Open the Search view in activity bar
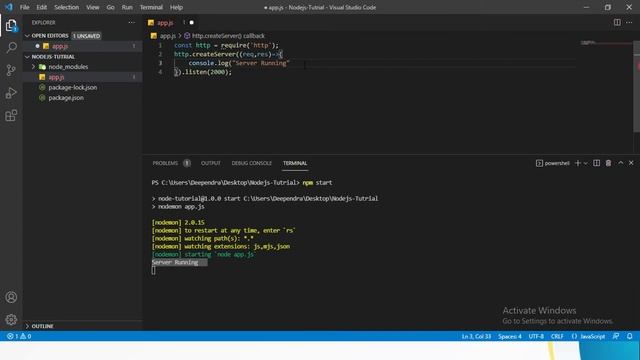 11,48
